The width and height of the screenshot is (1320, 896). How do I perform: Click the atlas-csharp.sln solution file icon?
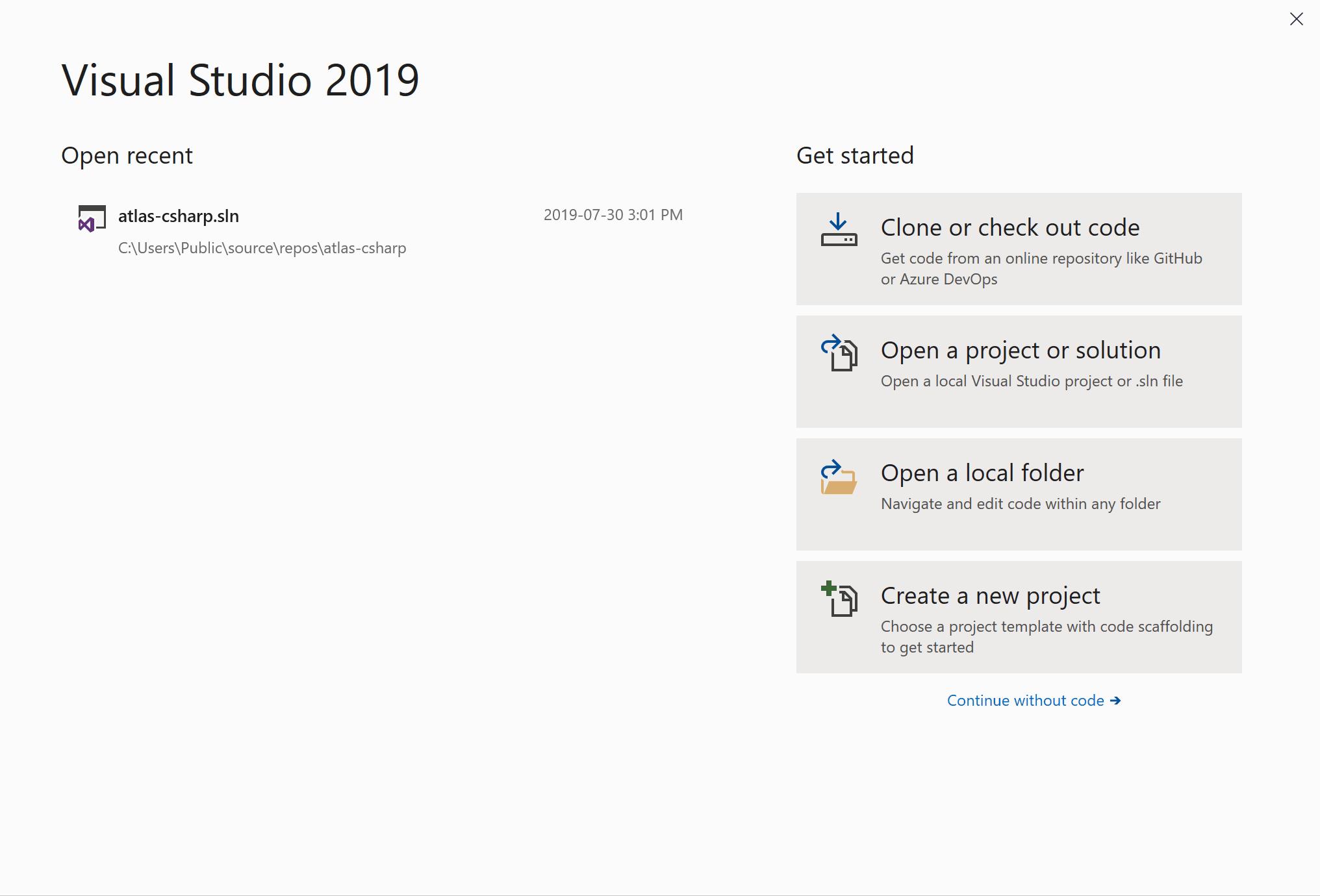coord(92,219)
